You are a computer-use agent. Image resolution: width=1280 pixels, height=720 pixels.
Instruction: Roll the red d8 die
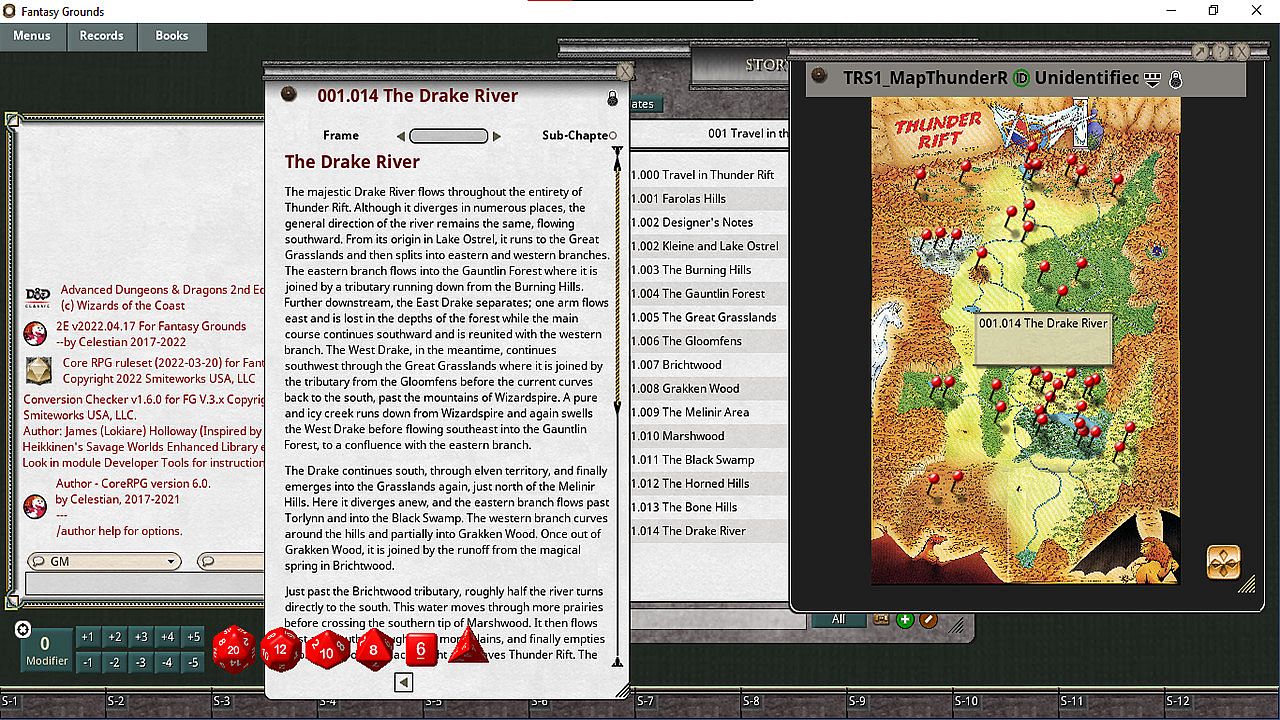pos(374,649)
